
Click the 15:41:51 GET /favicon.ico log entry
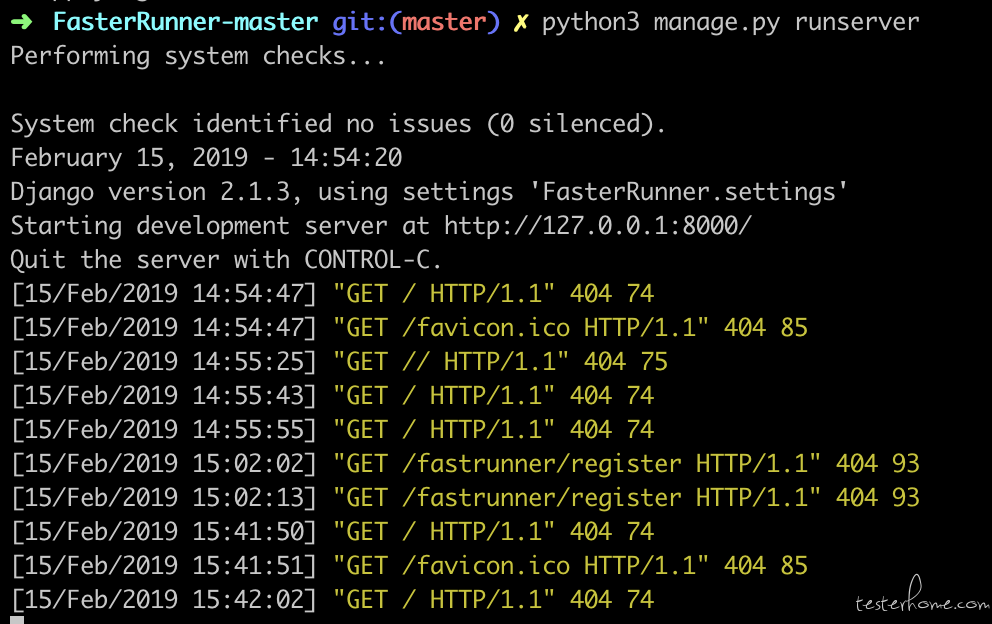[x=409, y=566]
